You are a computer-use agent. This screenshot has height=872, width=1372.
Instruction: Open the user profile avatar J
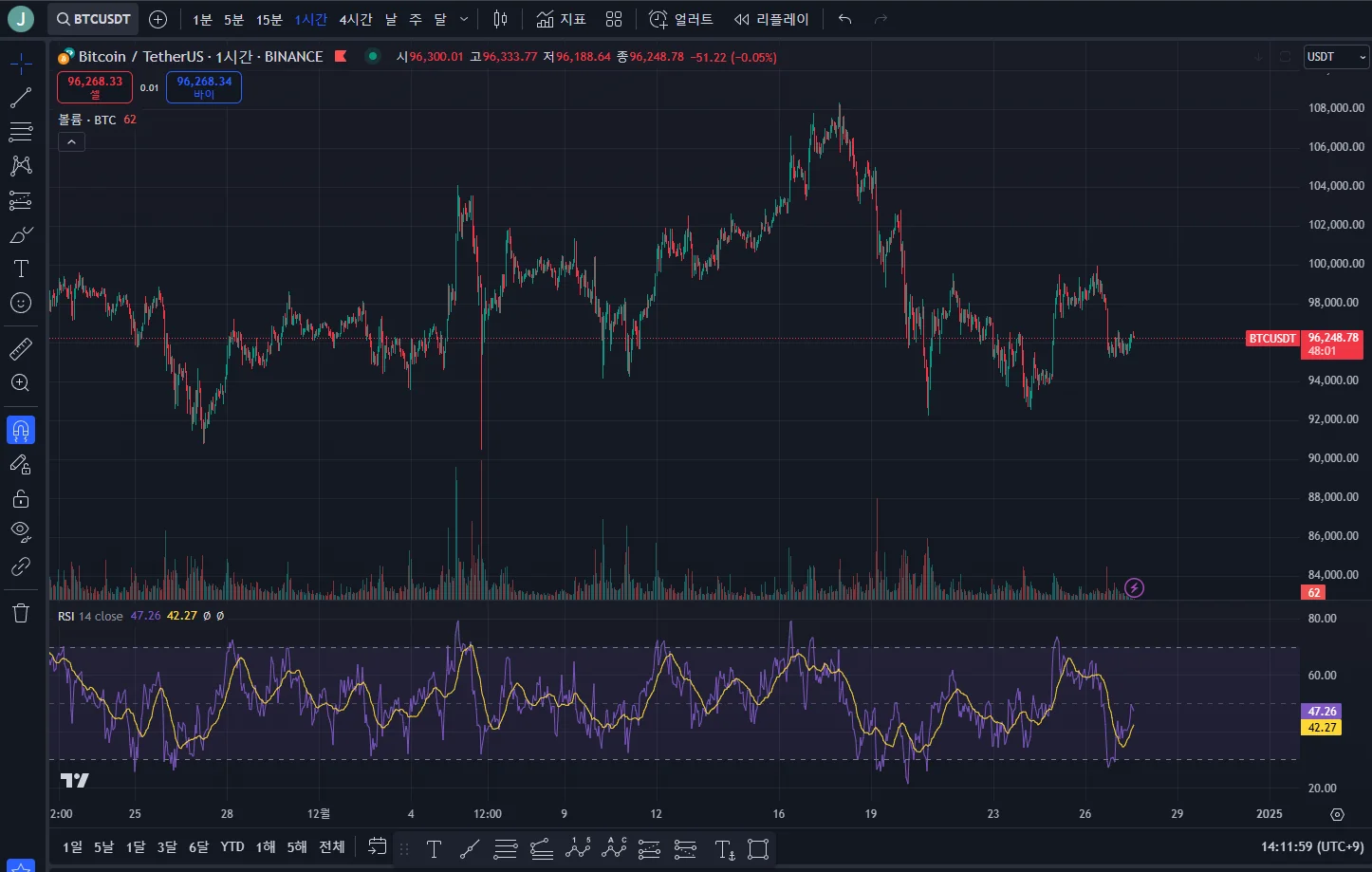(x=21, y=19)
